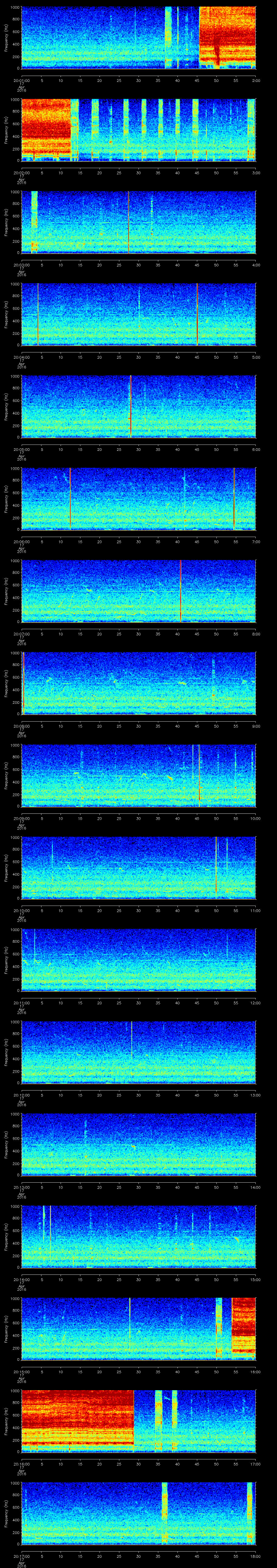This screenshot has width=277, height=1568.
Task: Click the 5:00 end-of-axis label
Action: coord(256,357)
